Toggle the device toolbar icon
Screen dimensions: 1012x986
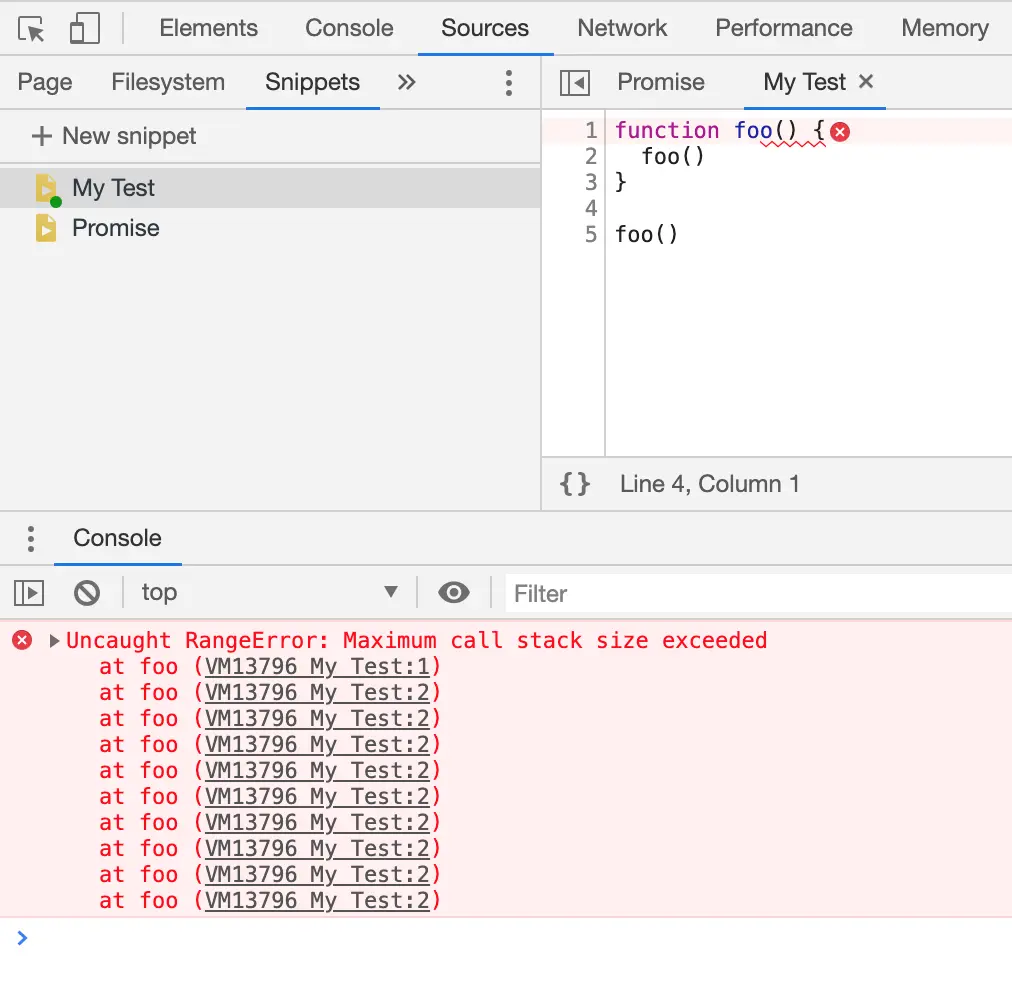tap(85, 29)
